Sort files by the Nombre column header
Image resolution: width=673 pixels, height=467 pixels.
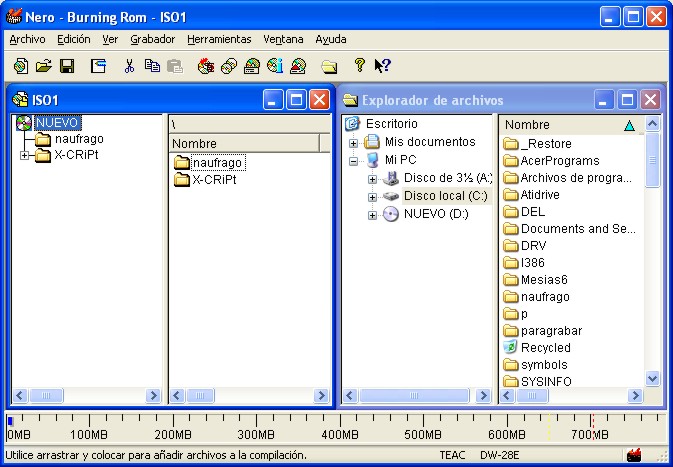pos(560,125)
